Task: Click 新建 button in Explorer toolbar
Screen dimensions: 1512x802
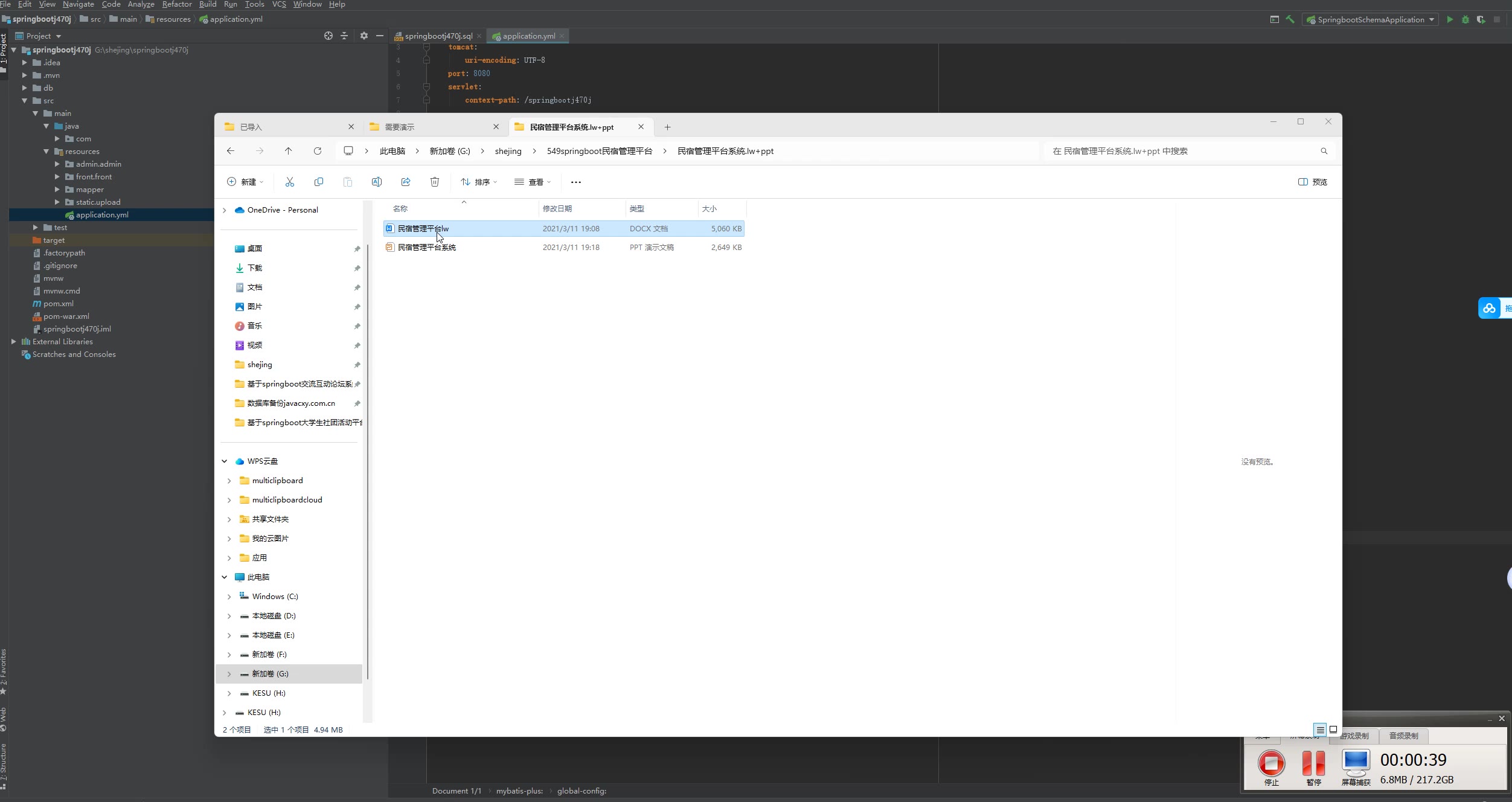Action: coord(245,182)
